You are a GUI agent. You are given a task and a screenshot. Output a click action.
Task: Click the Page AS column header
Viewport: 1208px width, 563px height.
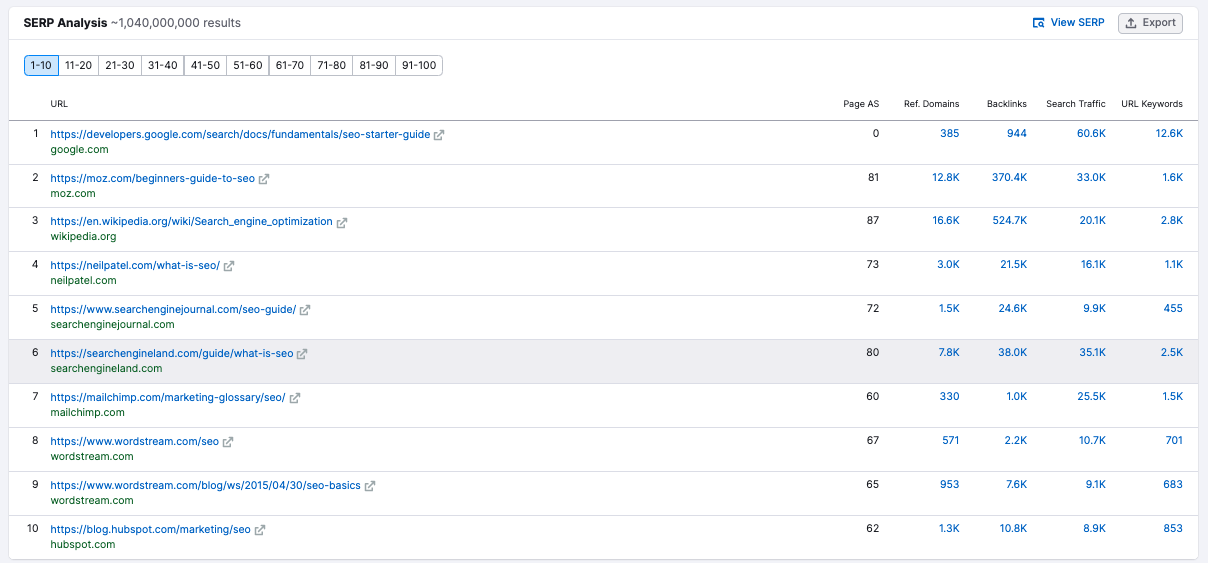tap(861, 104)
